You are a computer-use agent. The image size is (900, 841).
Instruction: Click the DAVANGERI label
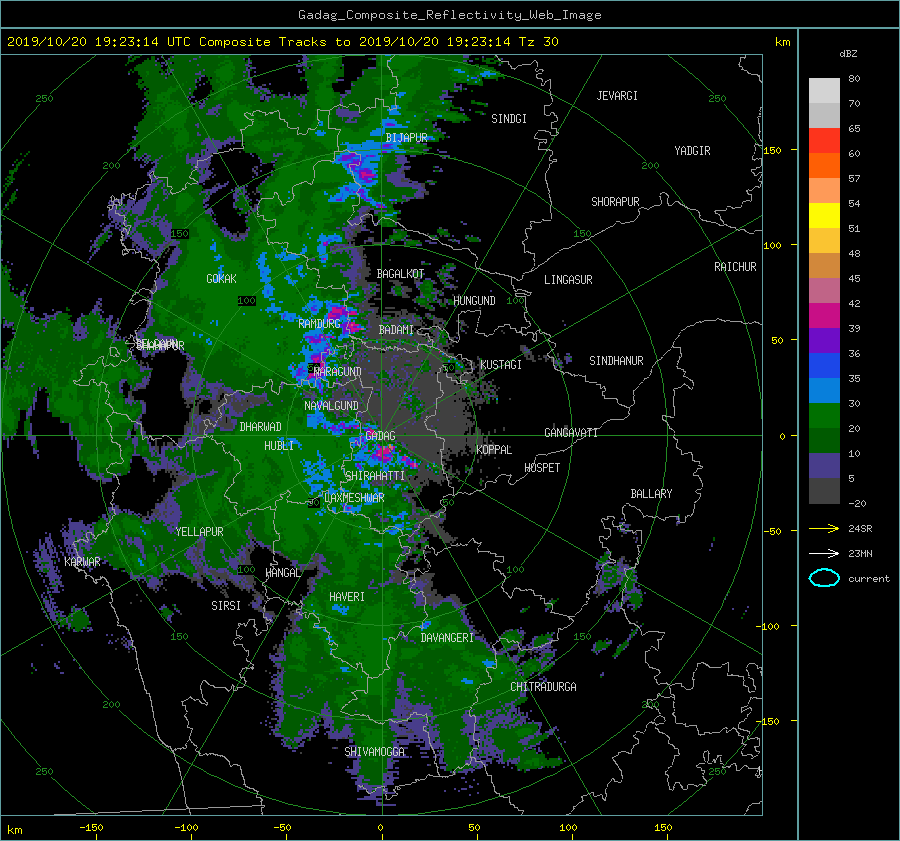447,638
